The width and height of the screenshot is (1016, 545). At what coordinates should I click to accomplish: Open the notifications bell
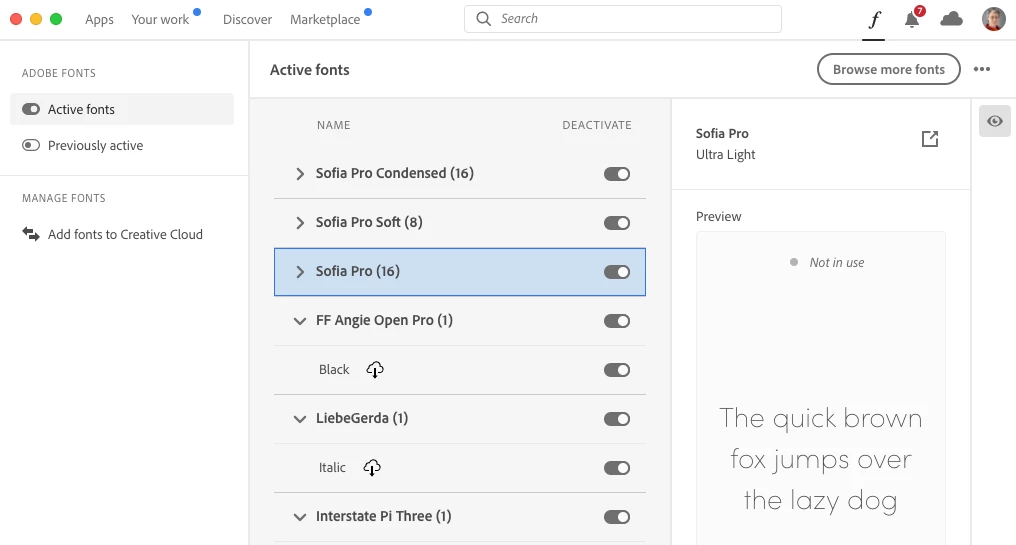tap(913, 18)
